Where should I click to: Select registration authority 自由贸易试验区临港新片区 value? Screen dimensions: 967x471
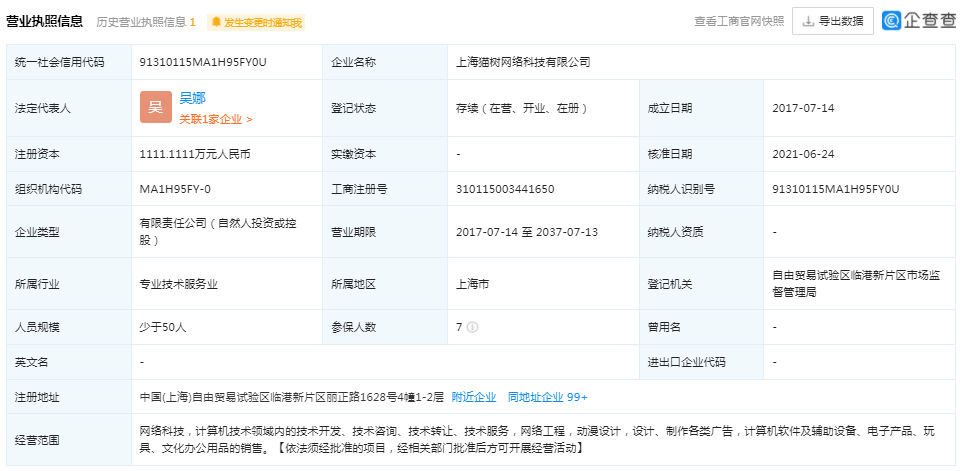(856, 284)
